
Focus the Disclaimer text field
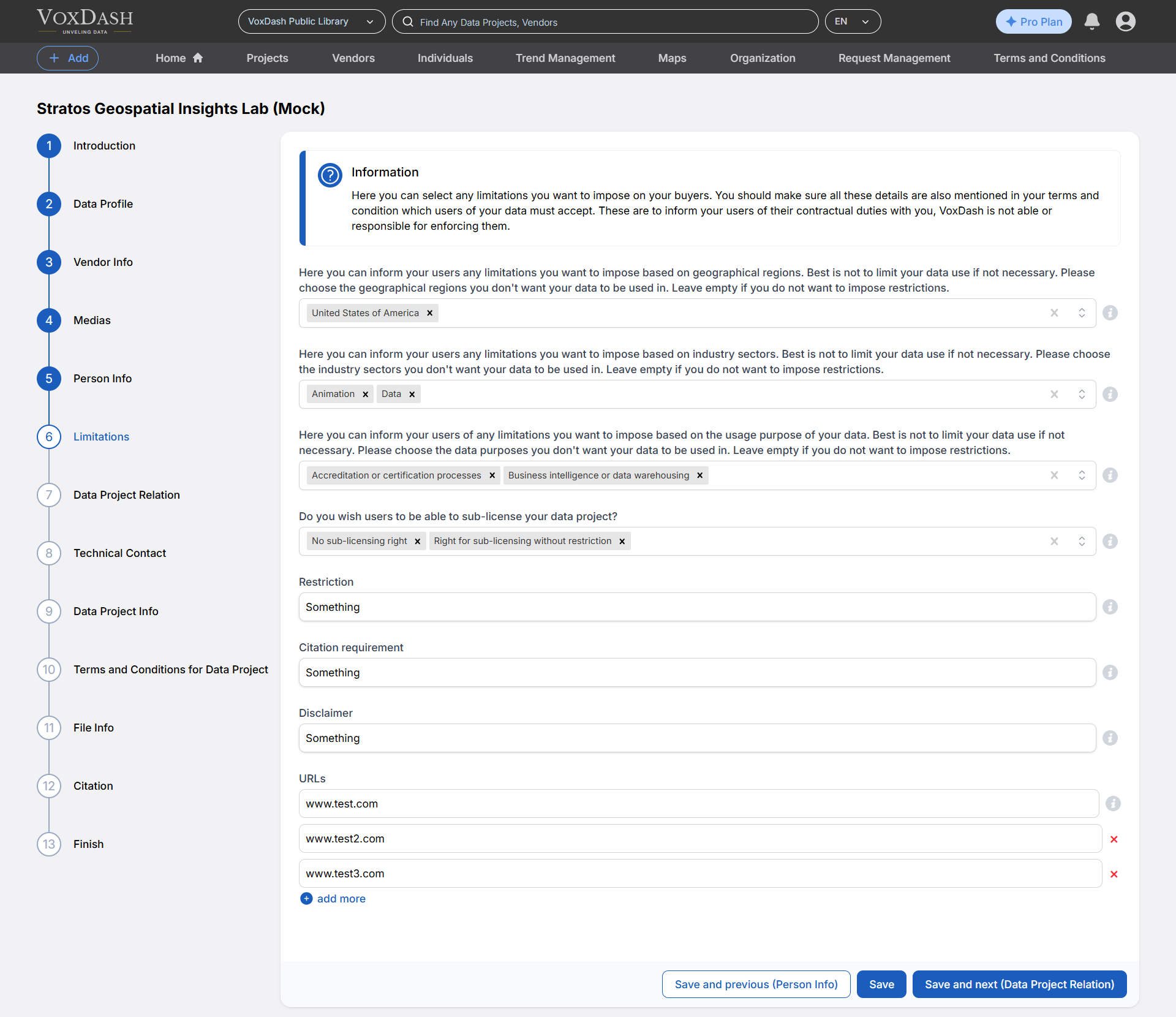(x=696, y=738)
